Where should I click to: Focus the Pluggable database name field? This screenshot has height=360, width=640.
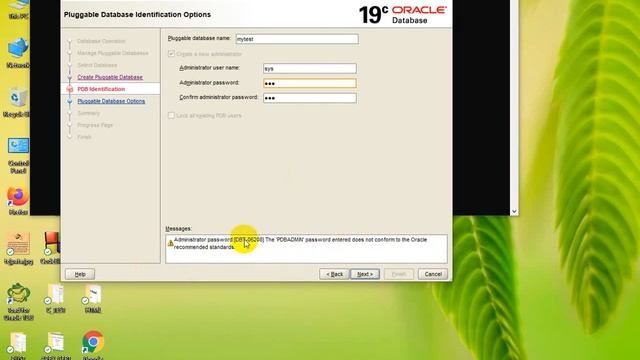[x=297, y=39]
